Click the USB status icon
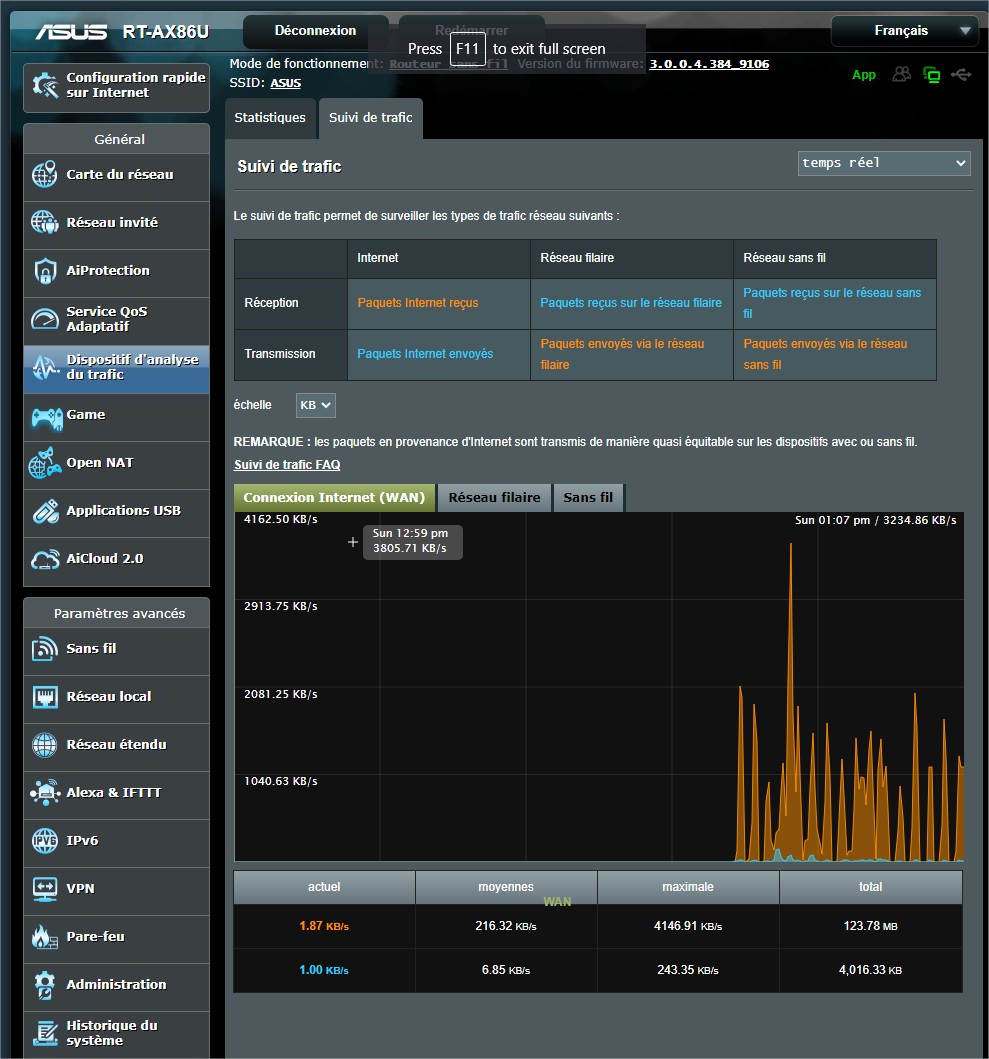The image size is (989, 1059). [961, 74]
